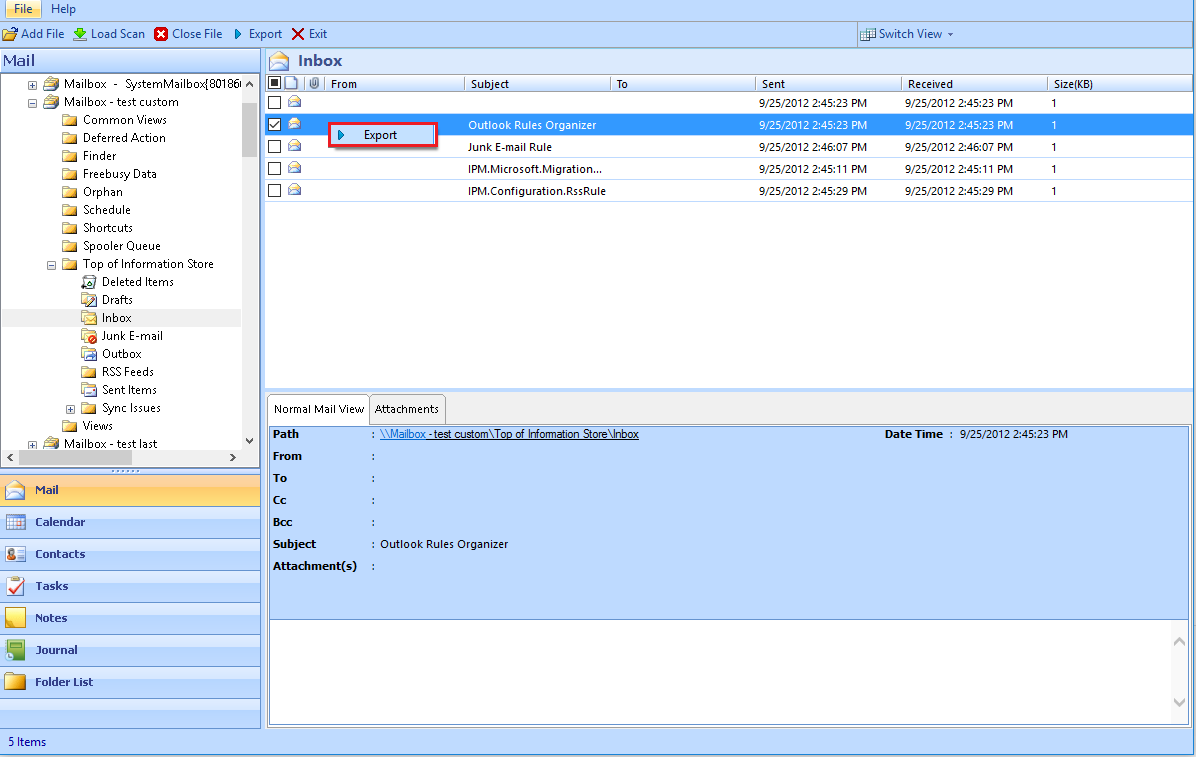Sort by the Received column header

[x=974, y=84]
